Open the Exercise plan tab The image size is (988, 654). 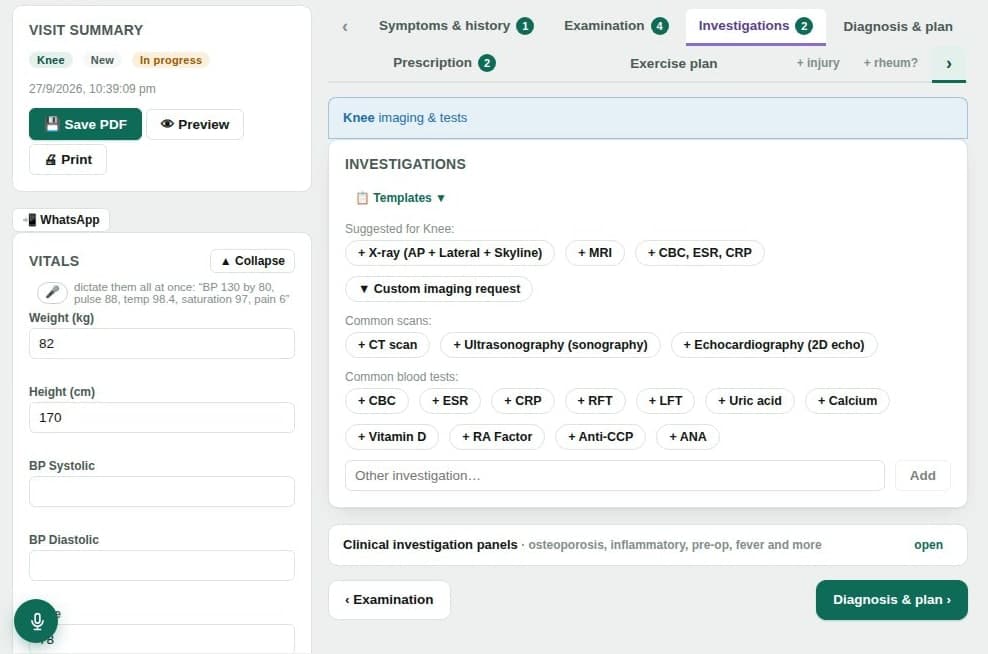coord(674,64)
